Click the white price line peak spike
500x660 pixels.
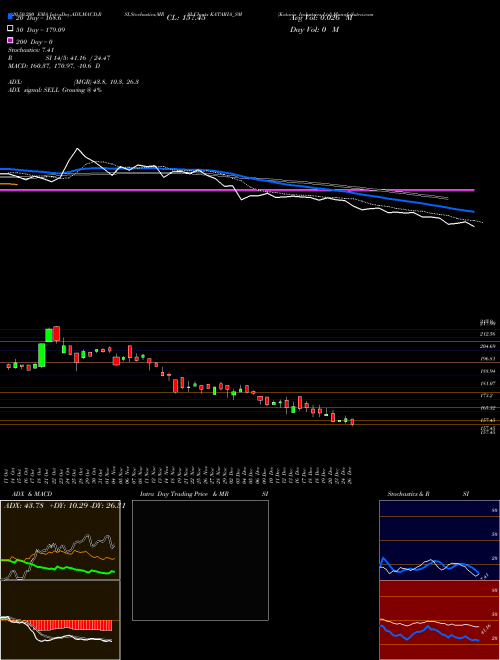[x=77, y=149]
